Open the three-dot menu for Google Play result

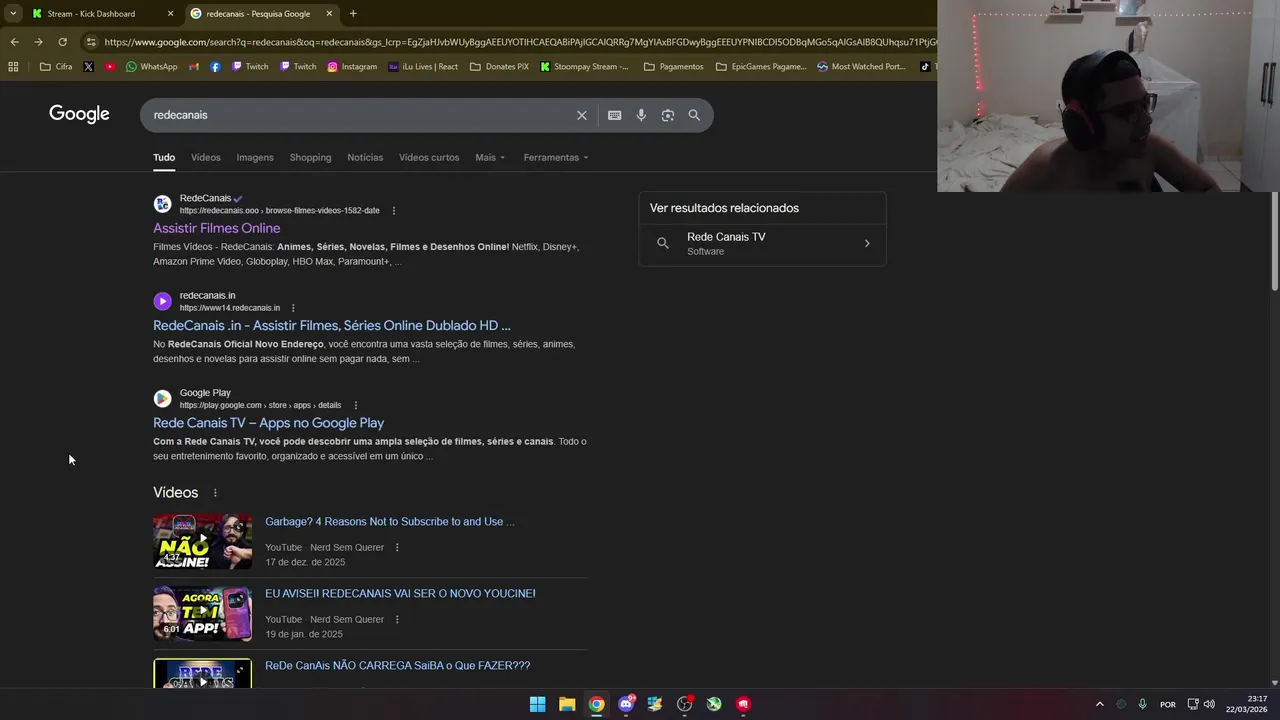[355, 405]
